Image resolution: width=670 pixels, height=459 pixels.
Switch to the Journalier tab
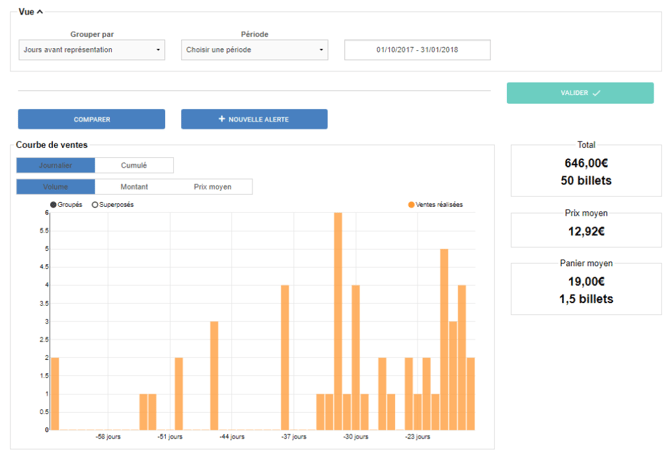click(x=56, y=166)
